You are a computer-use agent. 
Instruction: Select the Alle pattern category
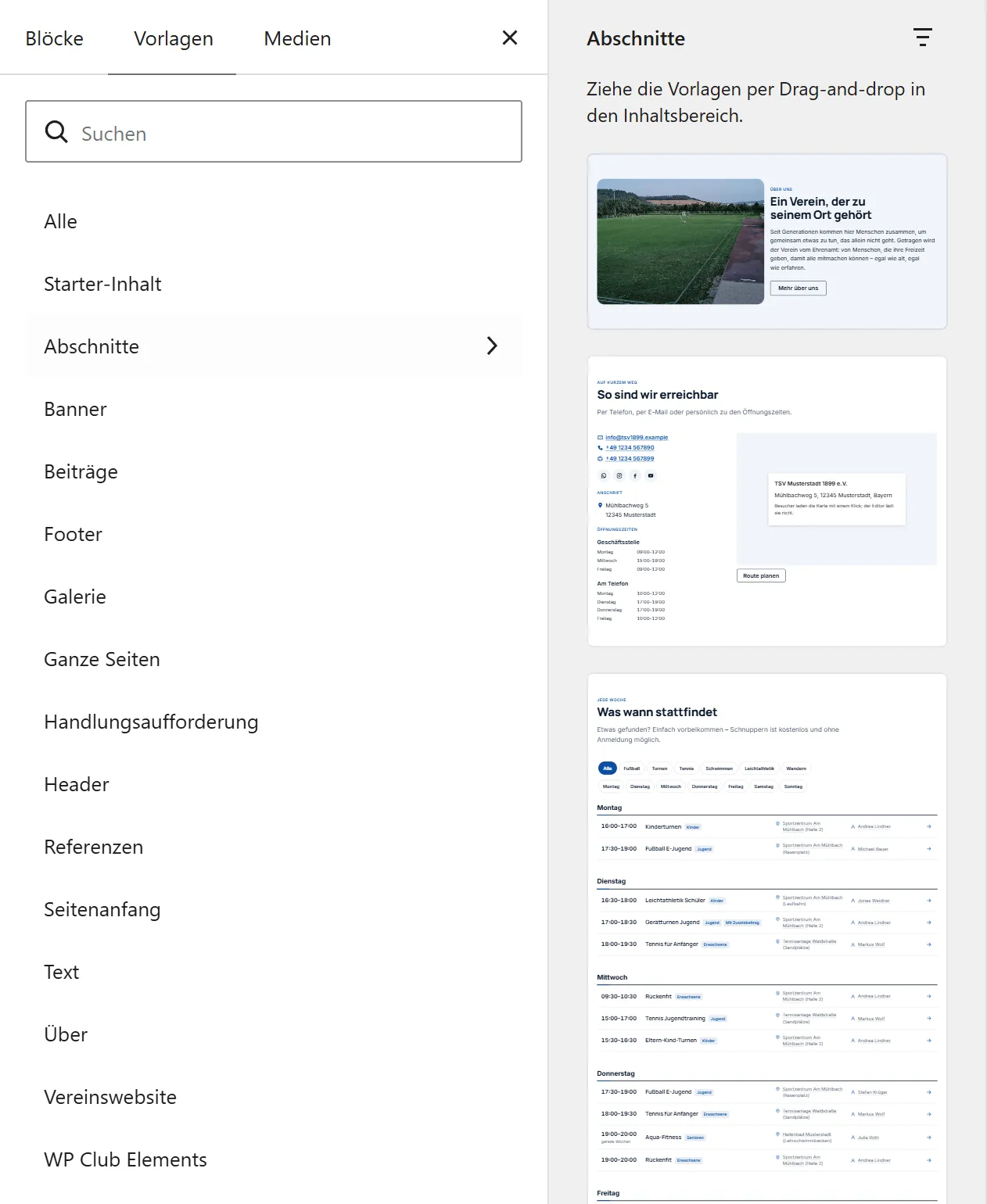coord(274,221)
